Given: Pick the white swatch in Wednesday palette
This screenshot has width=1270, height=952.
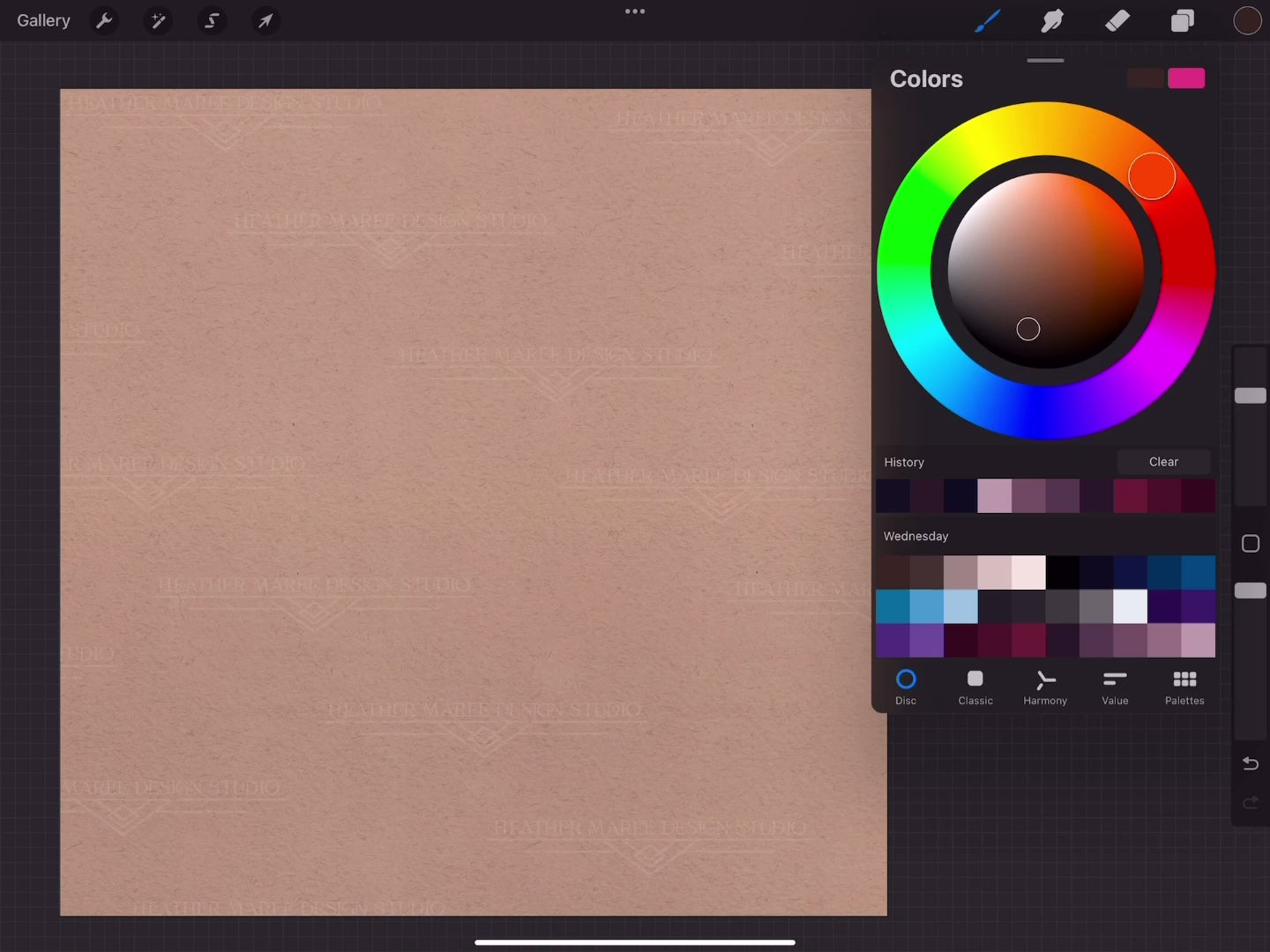Looking at the screenshot, I should tap(1130, 606).
